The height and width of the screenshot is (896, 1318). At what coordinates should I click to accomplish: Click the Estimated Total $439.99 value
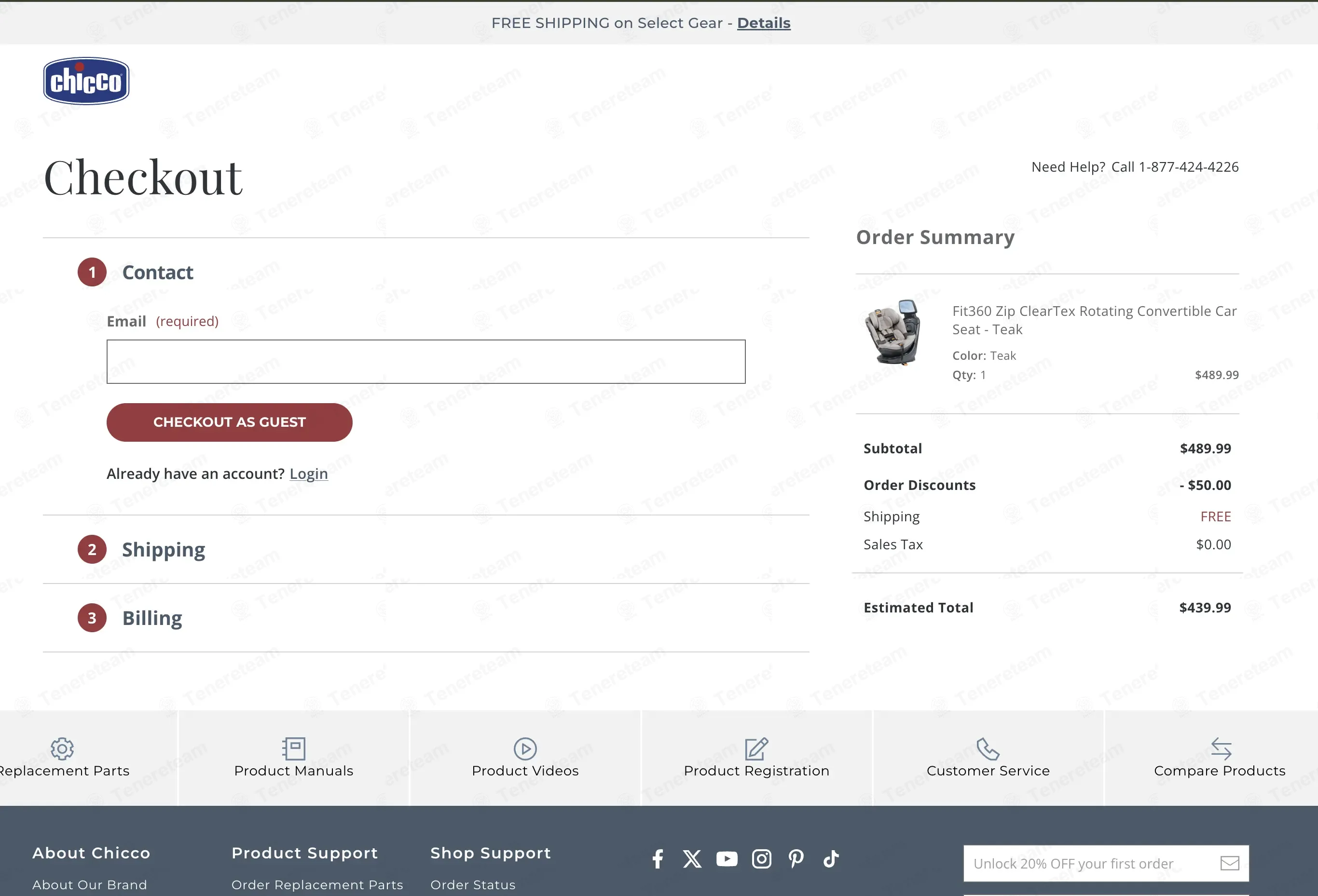coord(1205,608)
